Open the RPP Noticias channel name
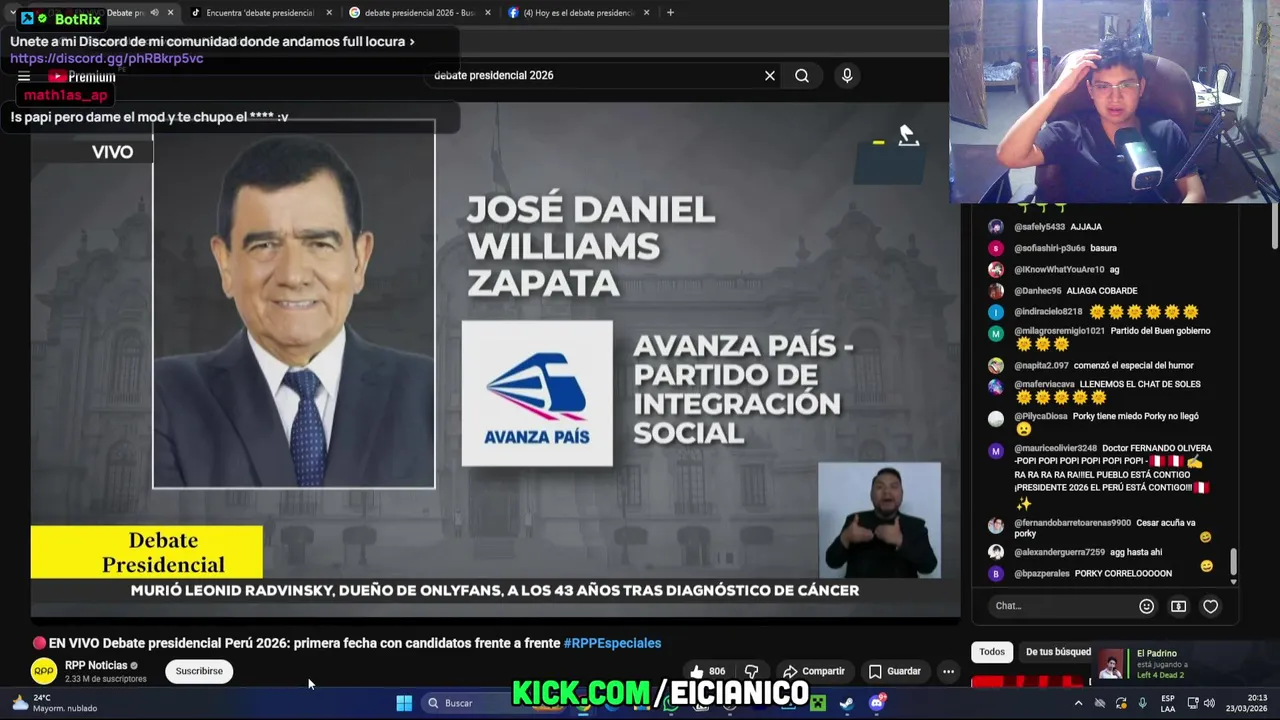Viewport: 1280px width, 720px height. (x=96, y=665)
